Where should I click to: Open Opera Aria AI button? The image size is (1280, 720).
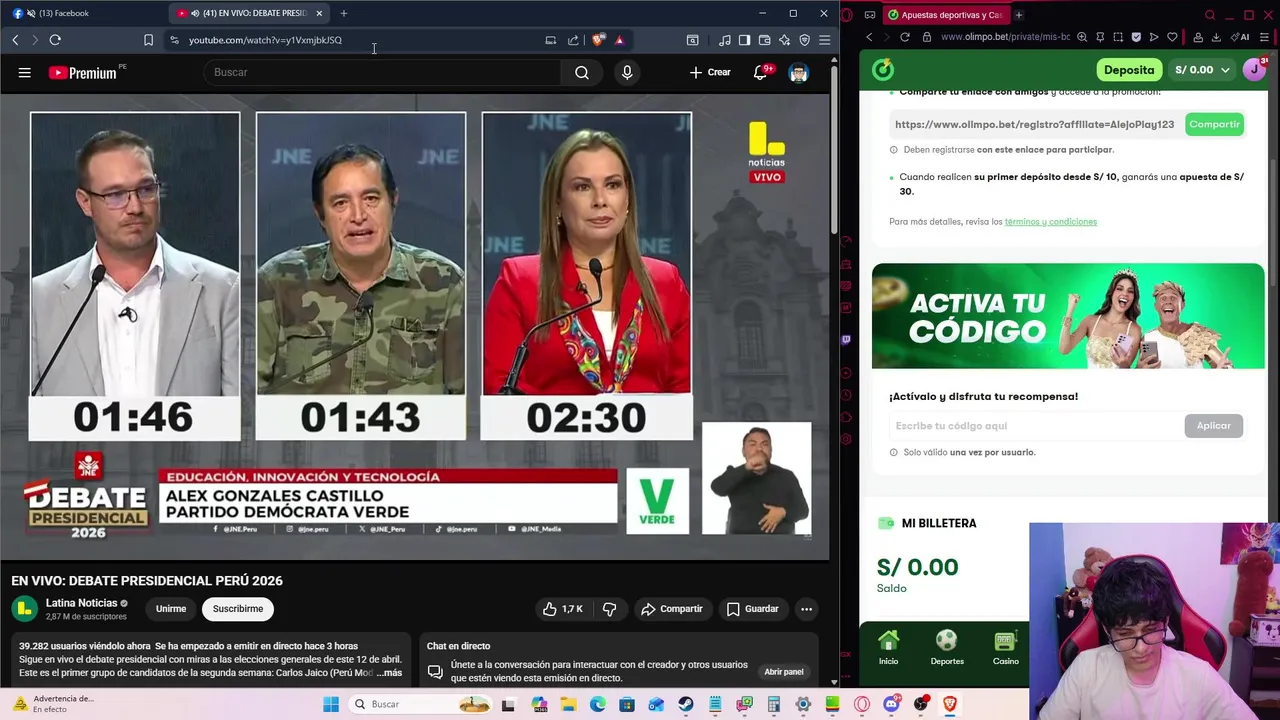pyautogui.click(x=1240, y=37)
